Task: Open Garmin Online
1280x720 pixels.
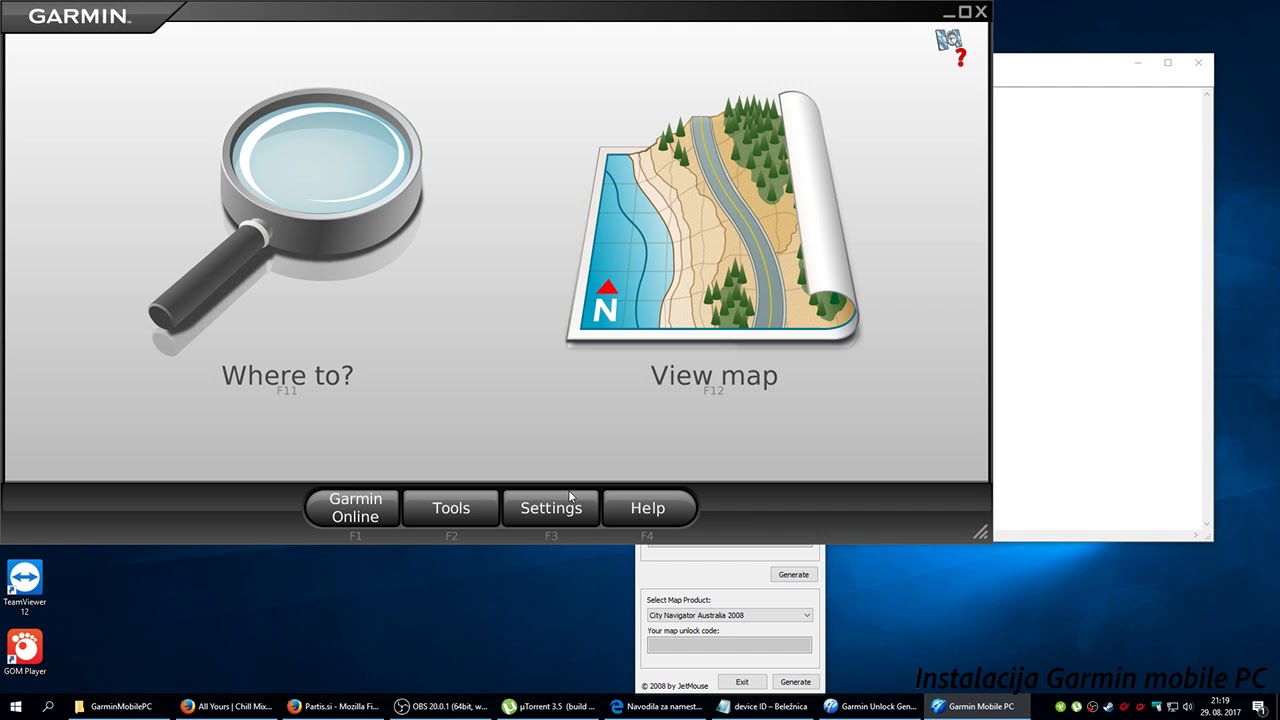Action: (x=355, y=508)
